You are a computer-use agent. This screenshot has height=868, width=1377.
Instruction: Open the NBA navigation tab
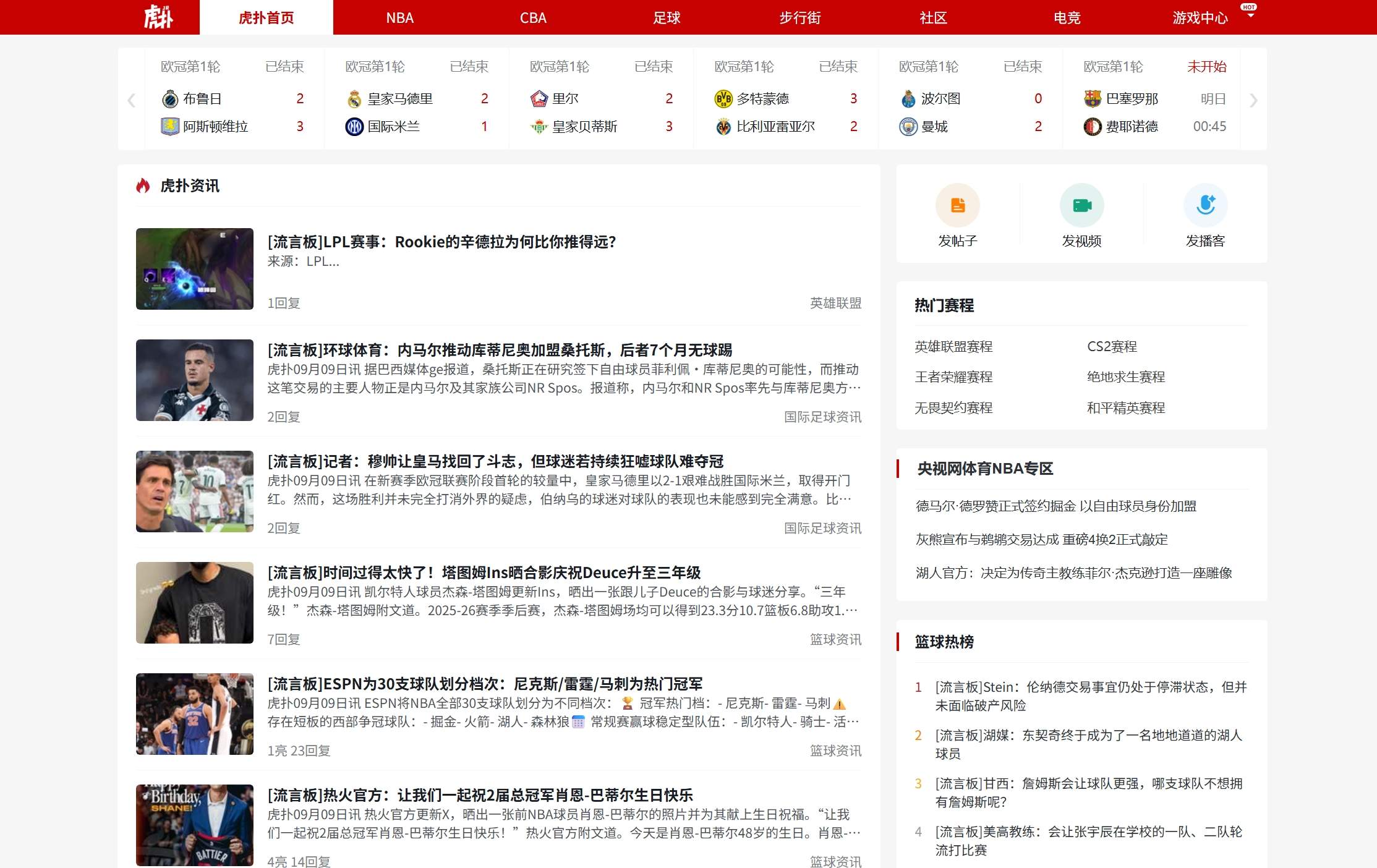tap(400, 17)
